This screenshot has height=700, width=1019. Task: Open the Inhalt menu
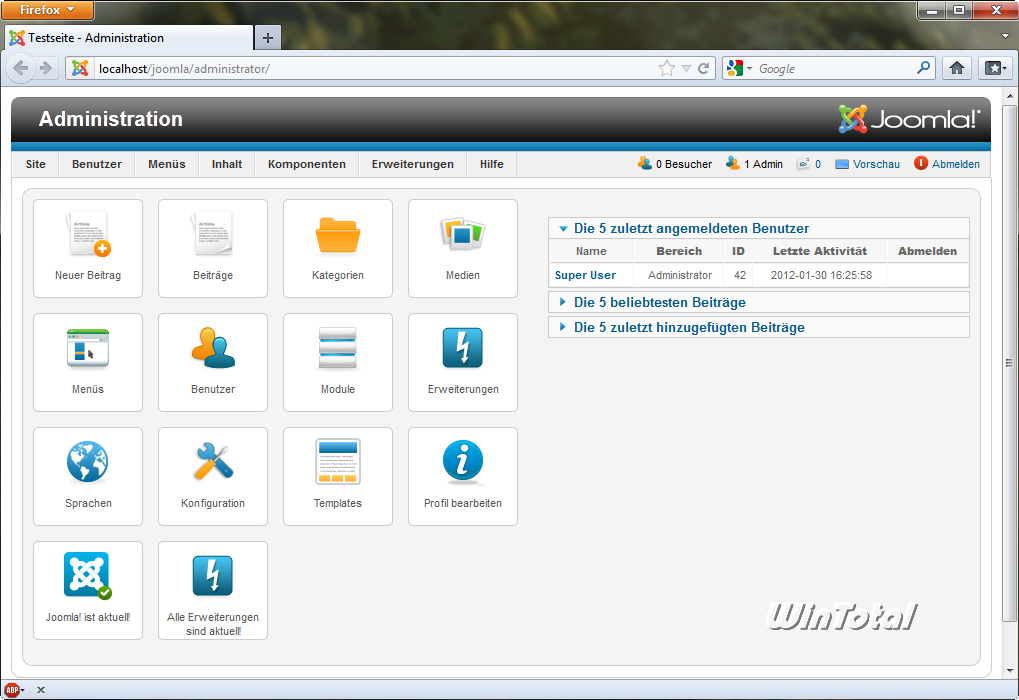(227, 164)
